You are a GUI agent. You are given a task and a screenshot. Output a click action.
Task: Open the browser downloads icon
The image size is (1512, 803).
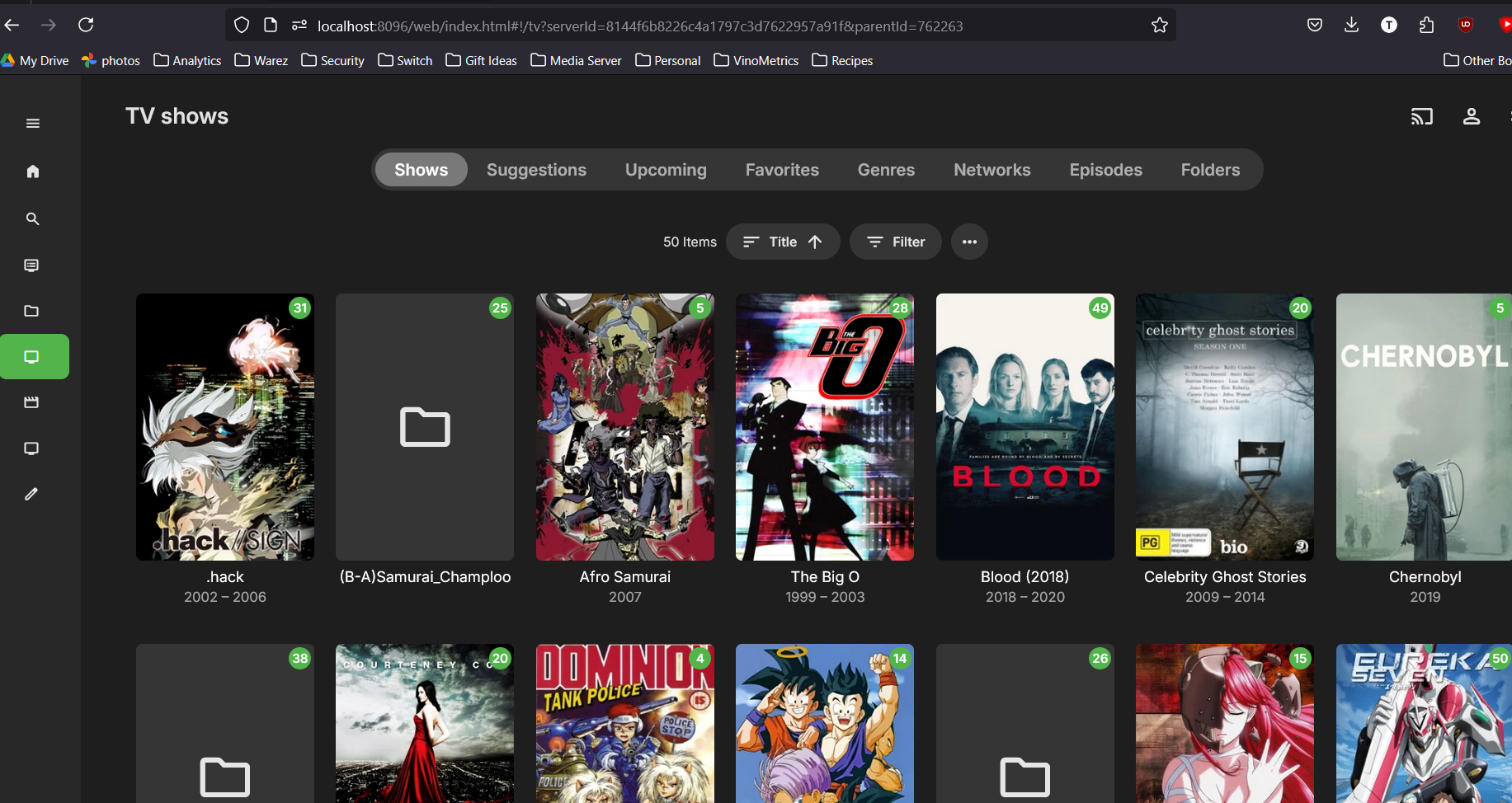[1351, 26]
